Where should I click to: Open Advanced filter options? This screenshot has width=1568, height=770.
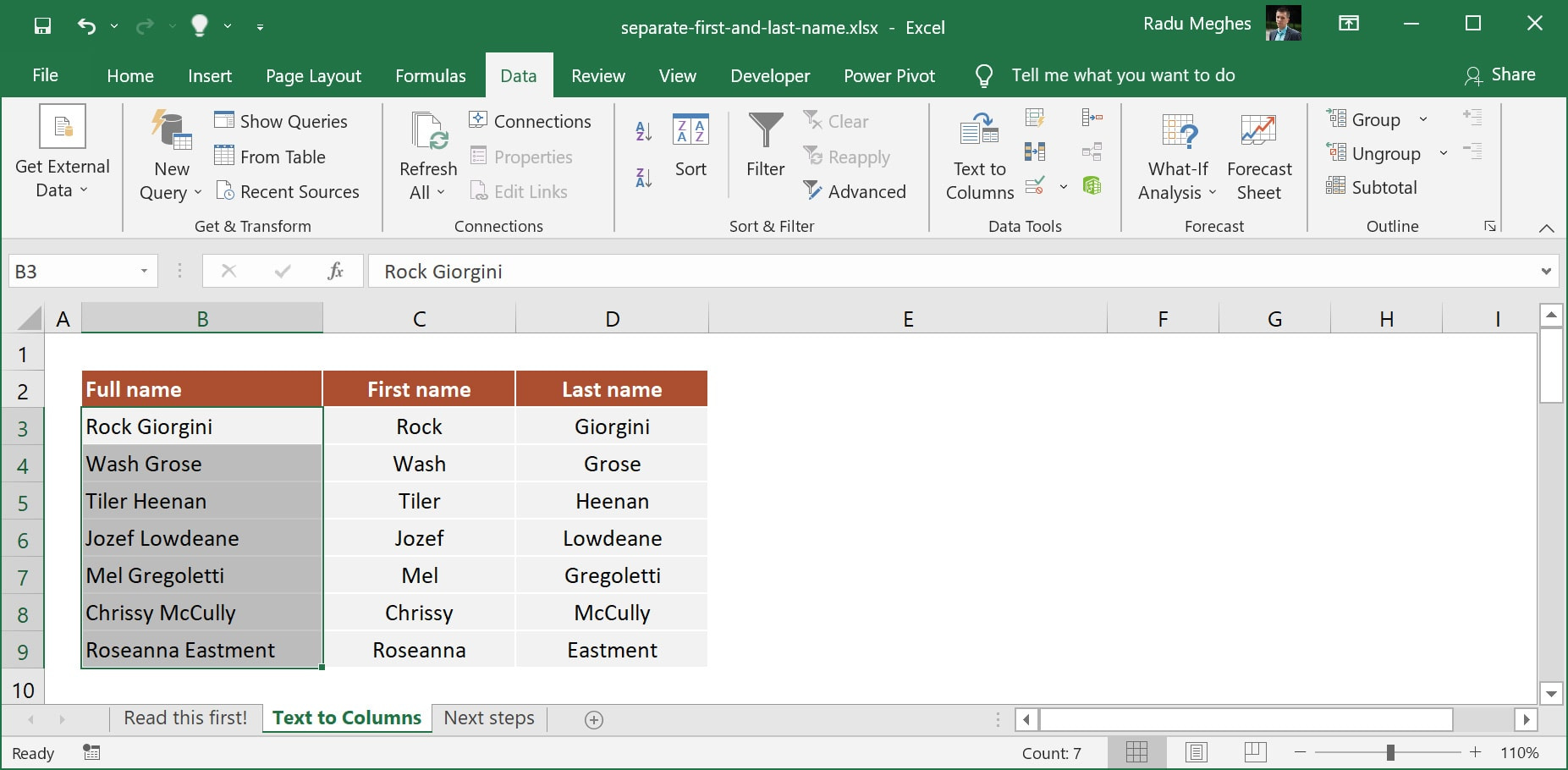856,191
